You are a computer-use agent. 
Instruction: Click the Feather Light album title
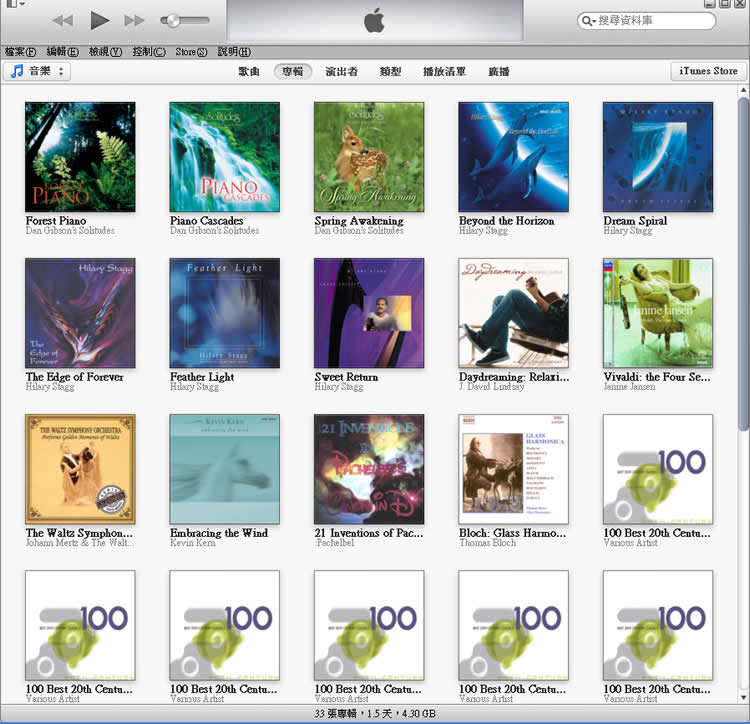coord(202,377)
